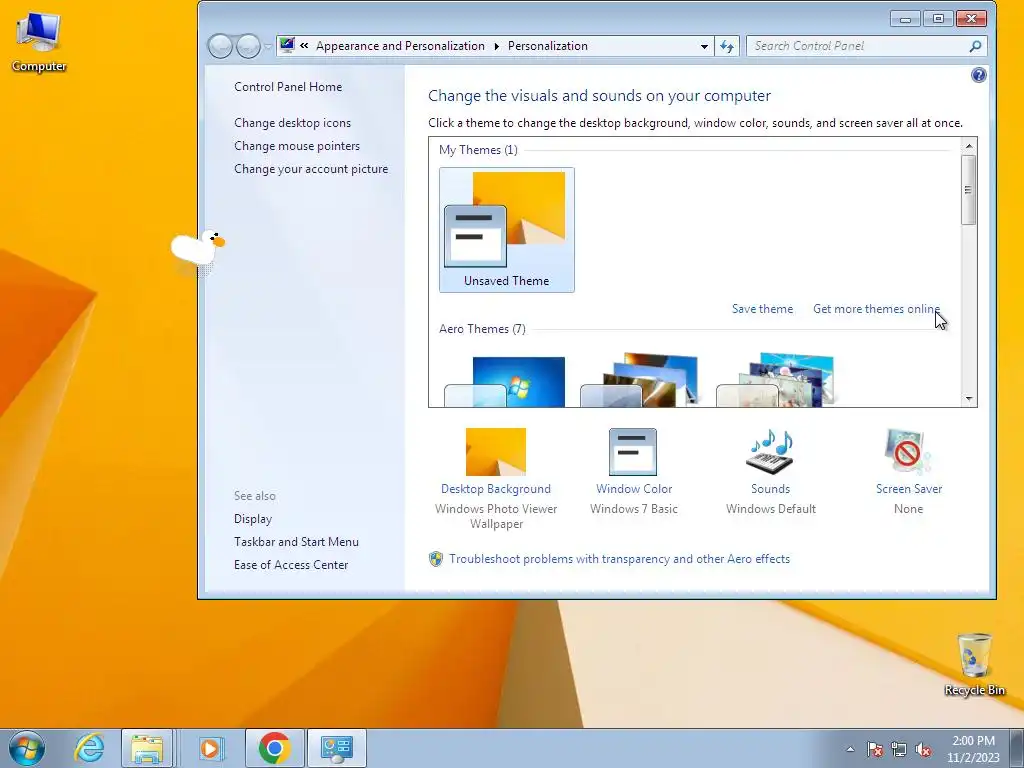Click the Personalization breadcrumb
1024x768 pixels.
[x=547, y=46]
